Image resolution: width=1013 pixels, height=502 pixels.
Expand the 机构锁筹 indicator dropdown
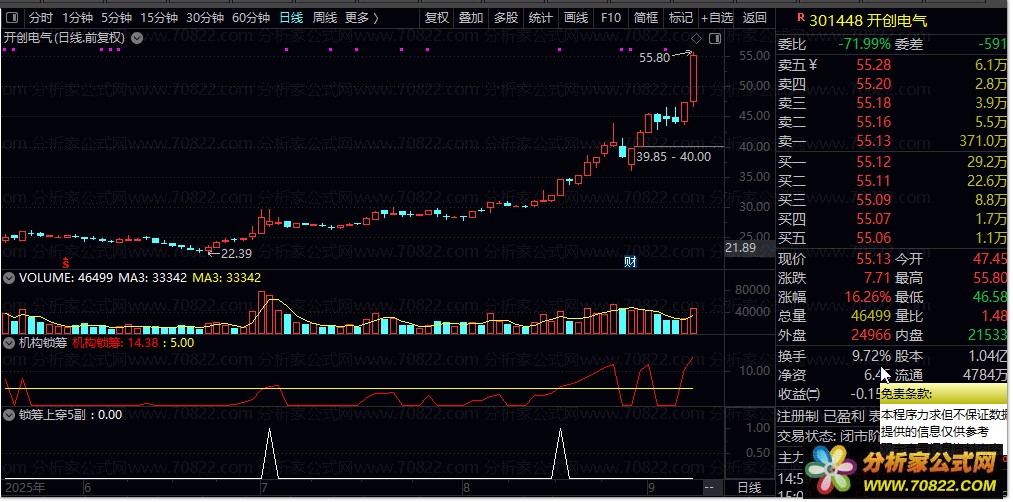click(x=9, y=343)
